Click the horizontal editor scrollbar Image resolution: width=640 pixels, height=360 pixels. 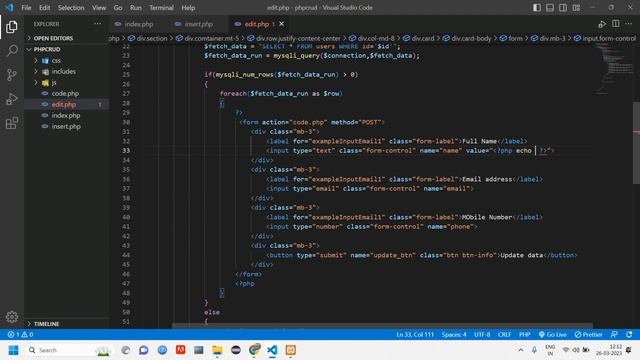[x=382, y=326]
